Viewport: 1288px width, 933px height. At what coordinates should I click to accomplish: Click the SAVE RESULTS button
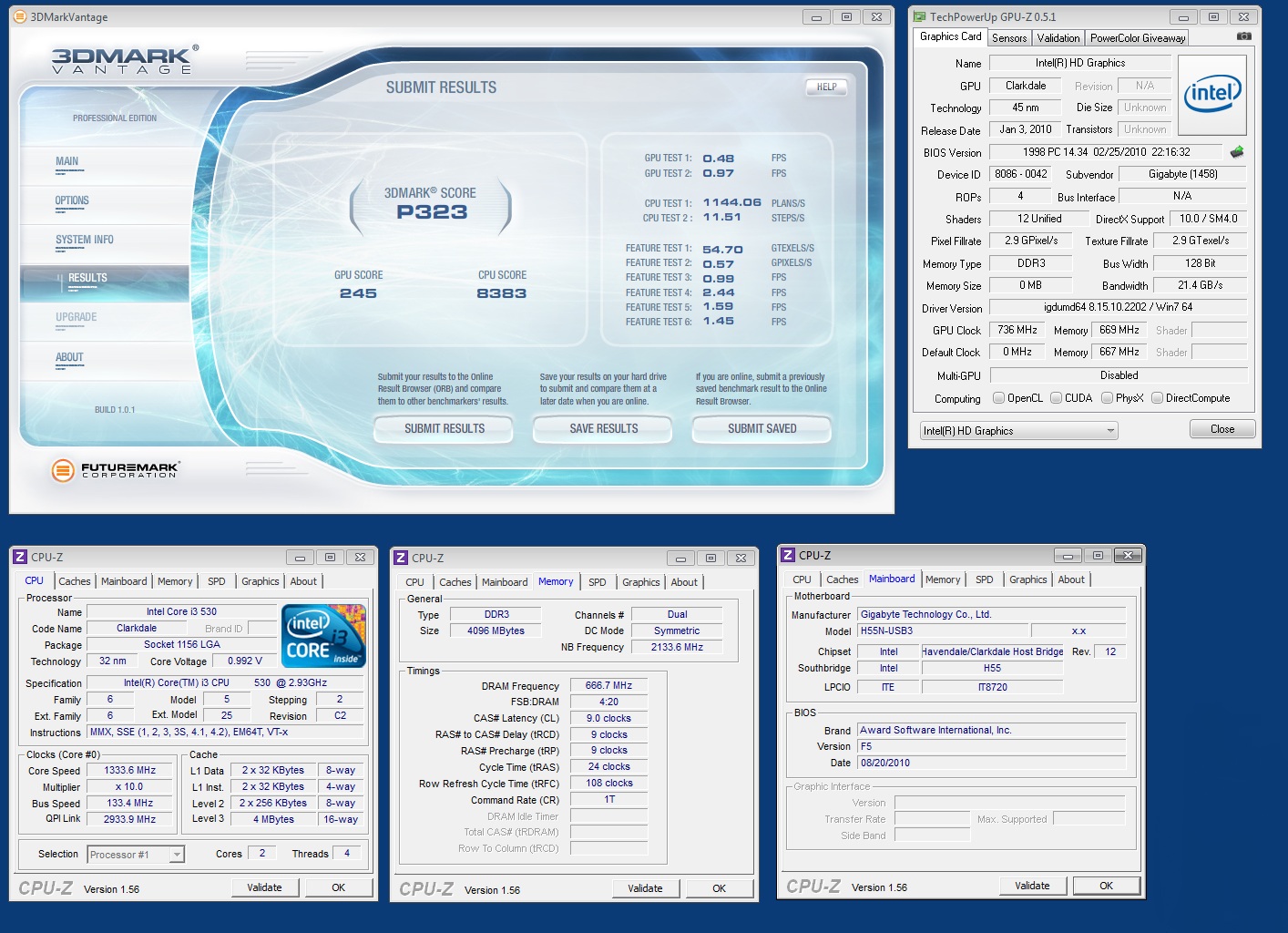[x=603, y=429]
